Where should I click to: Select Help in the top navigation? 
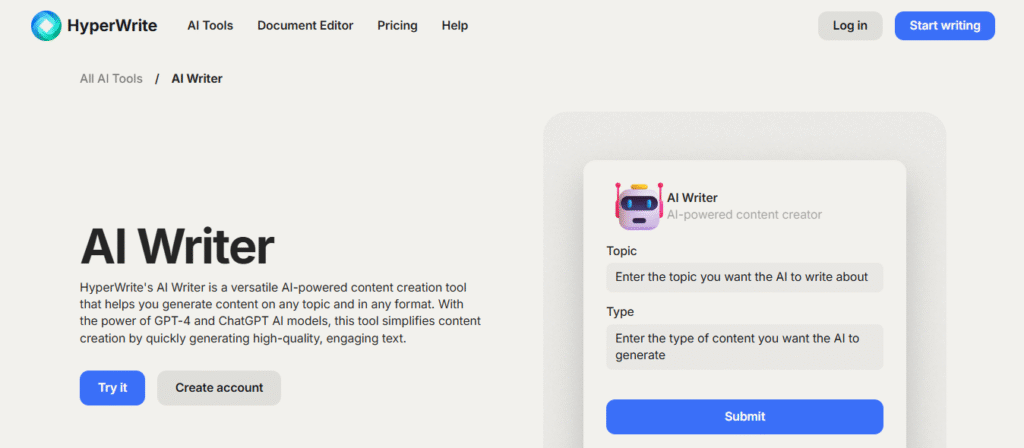coord(455,26)
